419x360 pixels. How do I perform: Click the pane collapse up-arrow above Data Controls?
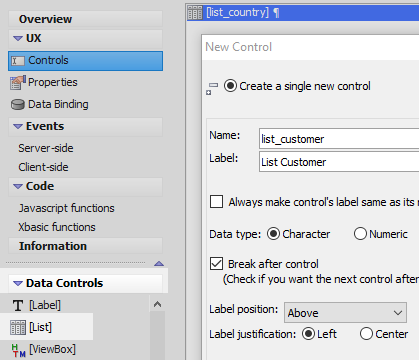159,264
